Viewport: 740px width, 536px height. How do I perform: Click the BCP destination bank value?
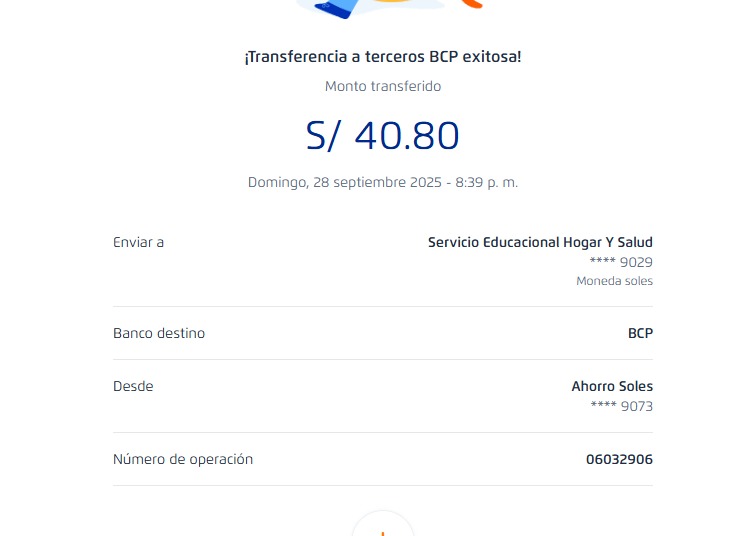[x=640, y=333]
